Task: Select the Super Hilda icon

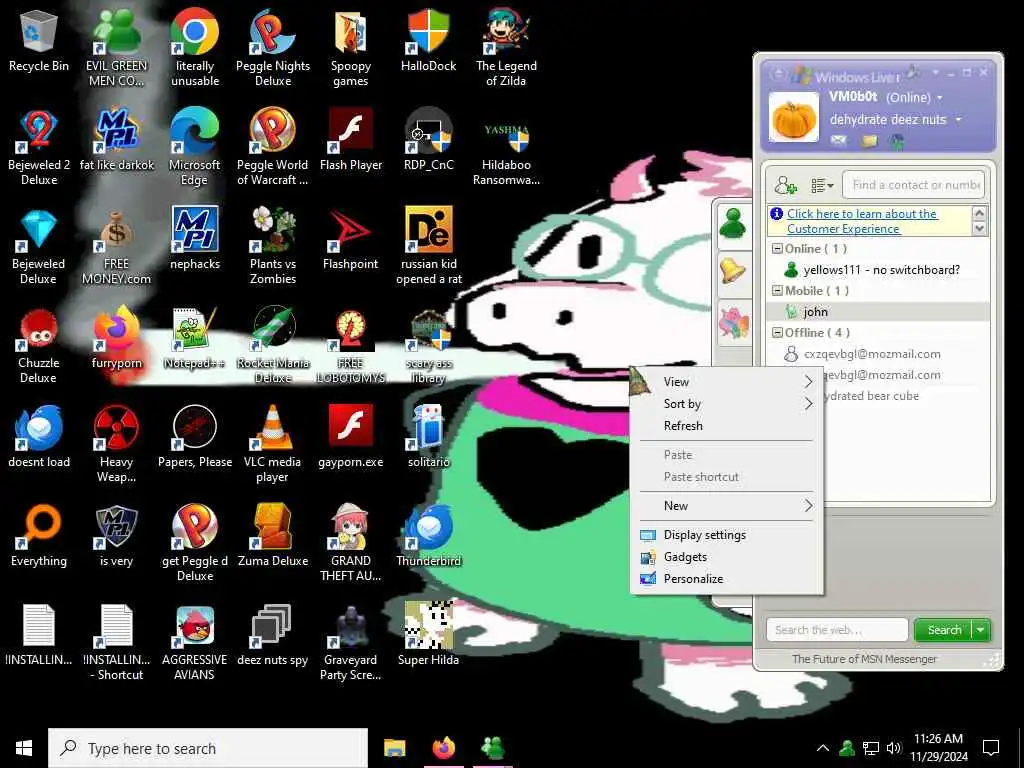Action: [x=428, y=635]
